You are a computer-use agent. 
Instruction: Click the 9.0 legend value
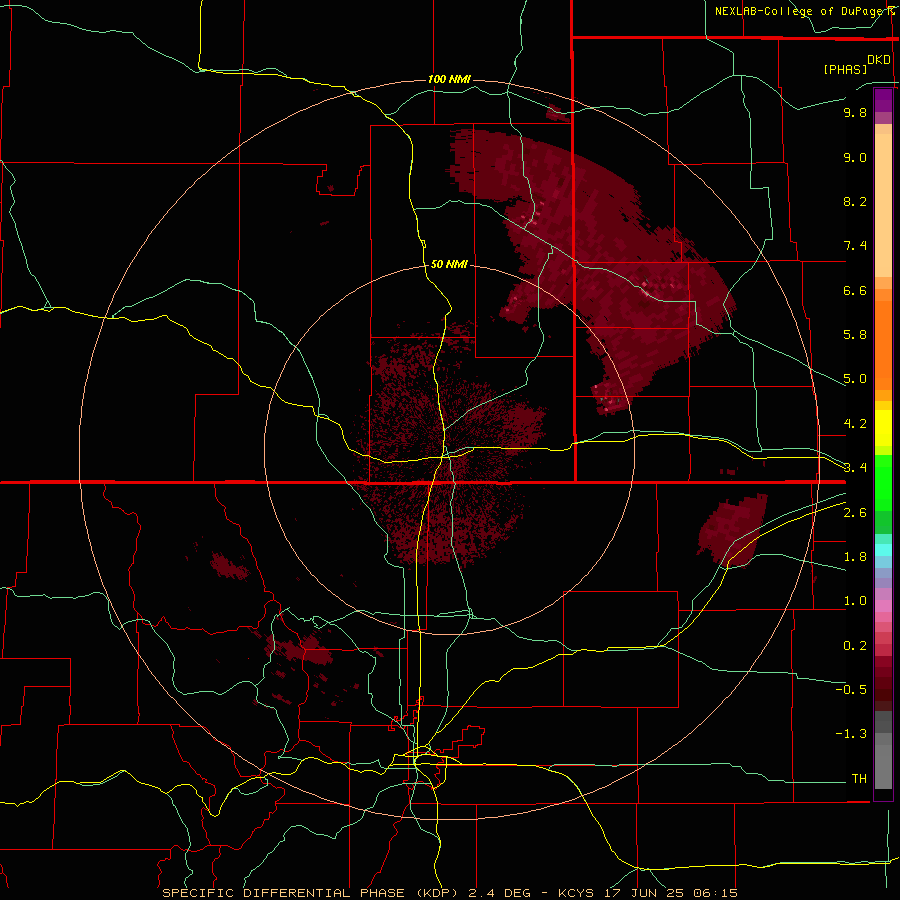point(855,157)
